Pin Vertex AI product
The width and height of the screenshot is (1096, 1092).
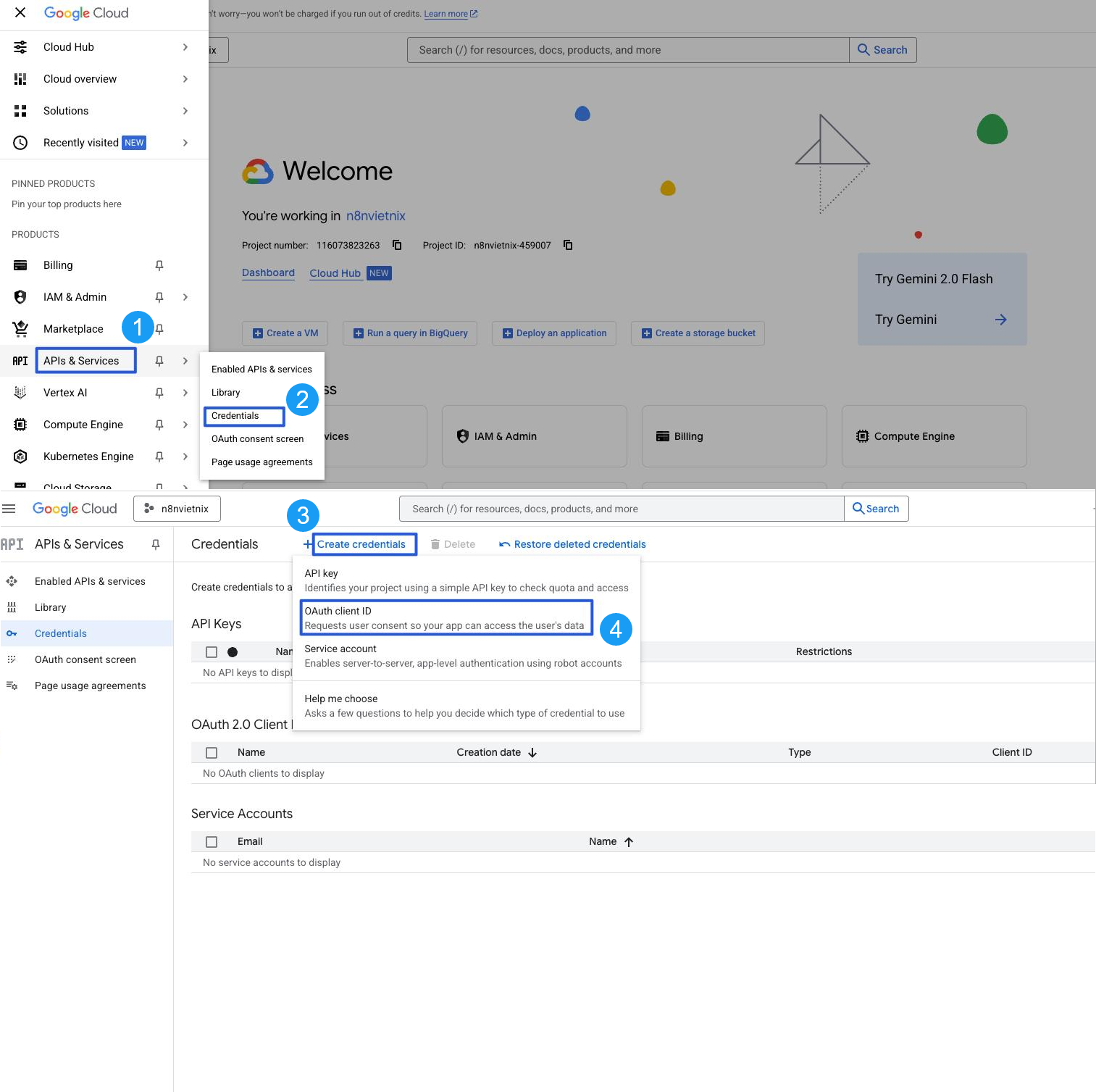point(159,393)
